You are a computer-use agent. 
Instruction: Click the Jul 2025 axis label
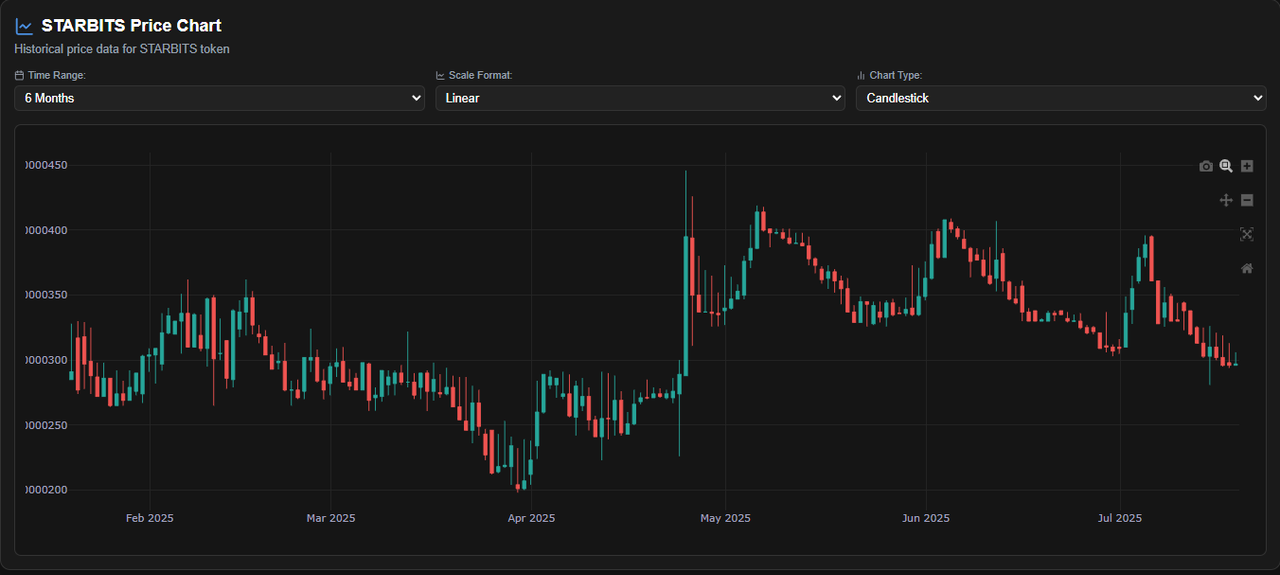tap(1119, 518)
